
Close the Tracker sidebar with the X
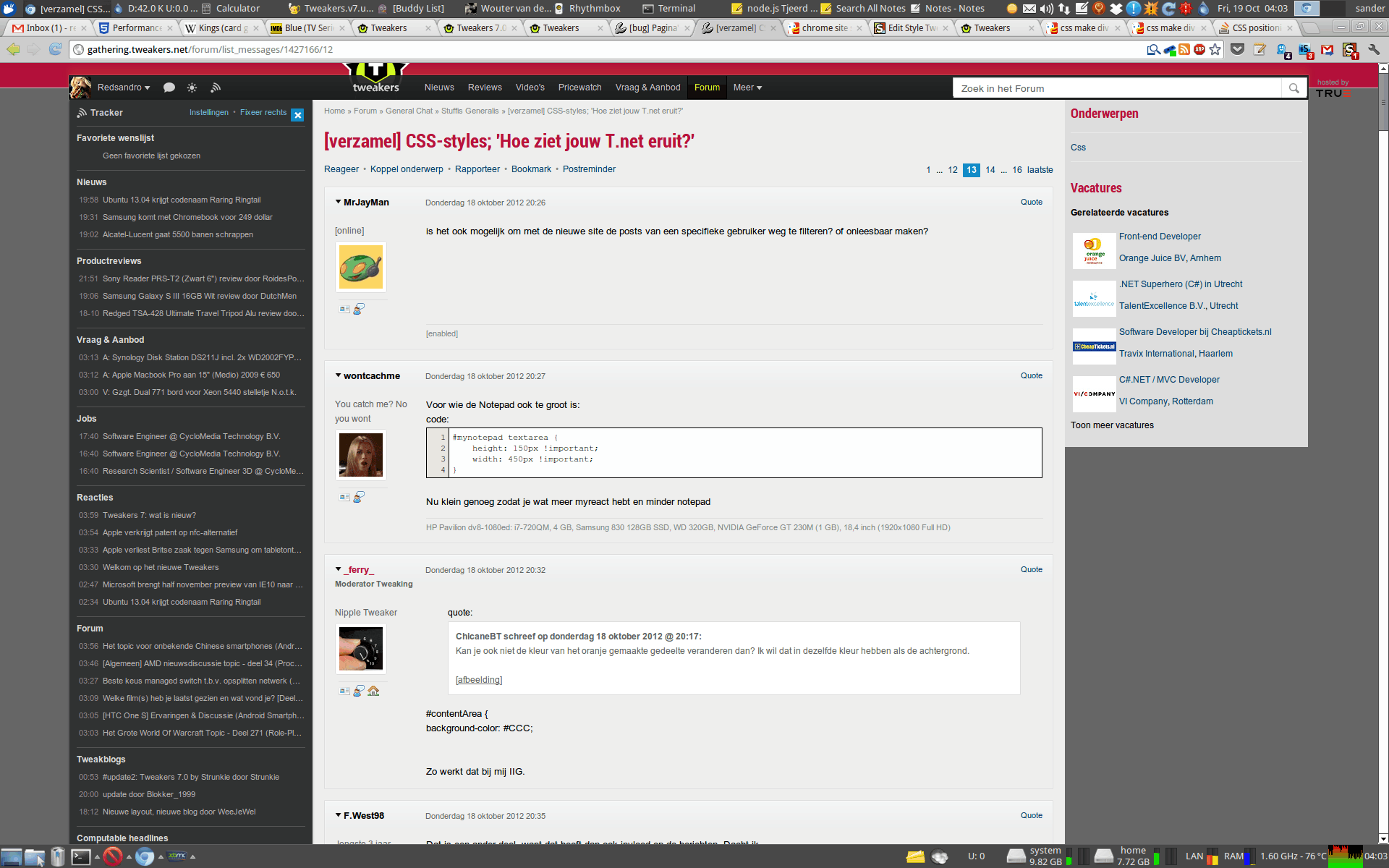click(x=297, y=114)
